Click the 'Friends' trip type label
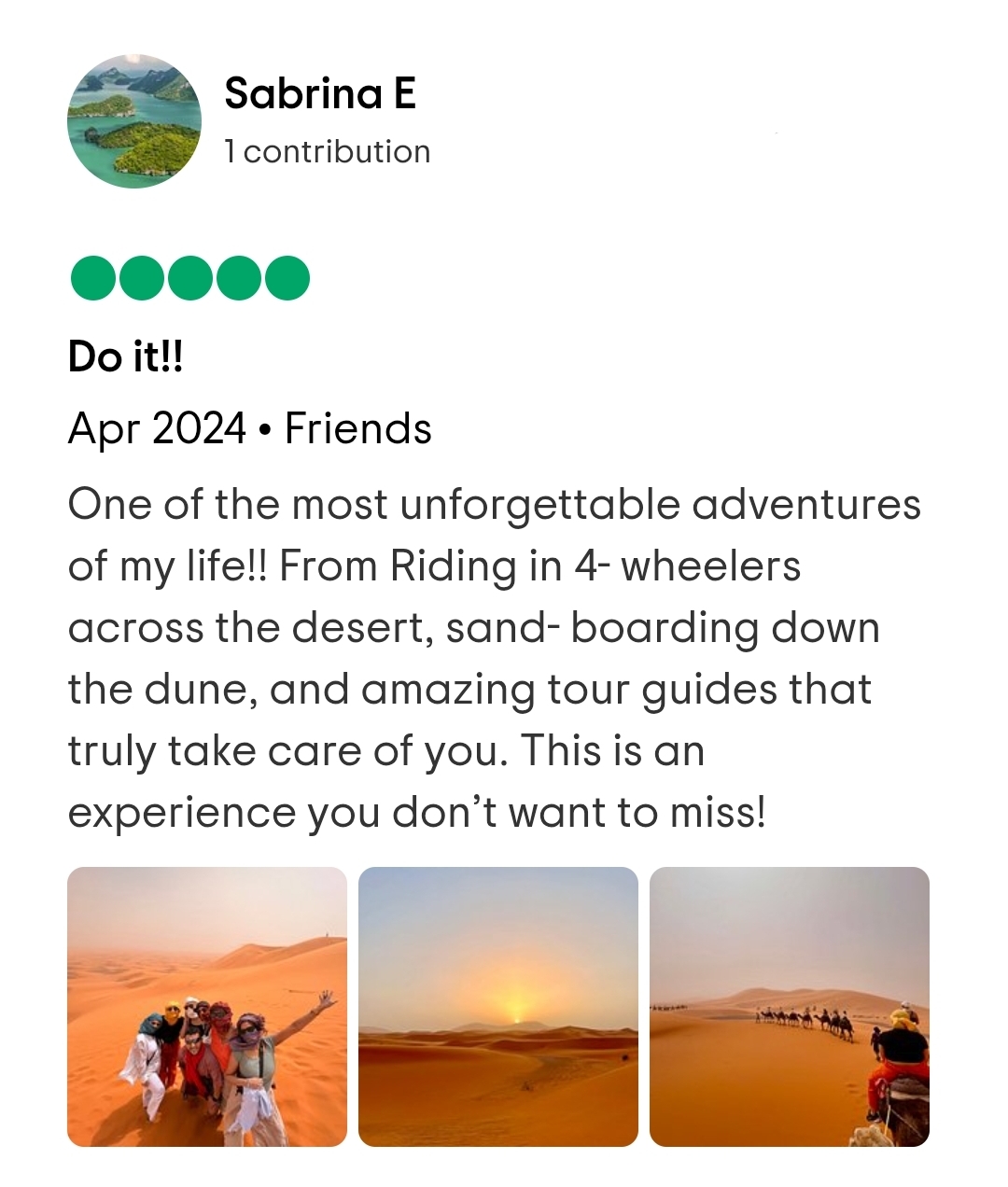 [x=358, y=428]
